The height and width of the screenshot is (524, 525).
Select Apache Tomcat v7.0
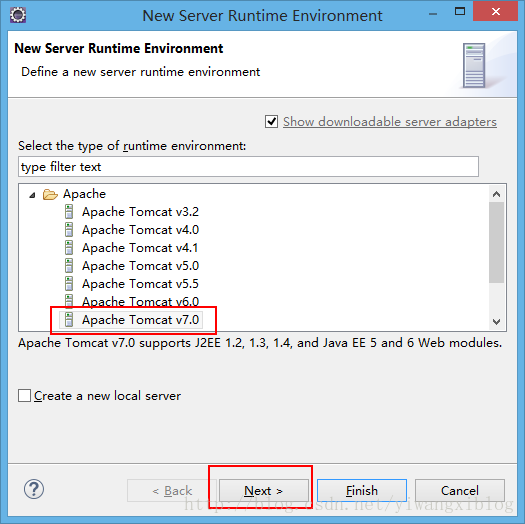[140, 320]
